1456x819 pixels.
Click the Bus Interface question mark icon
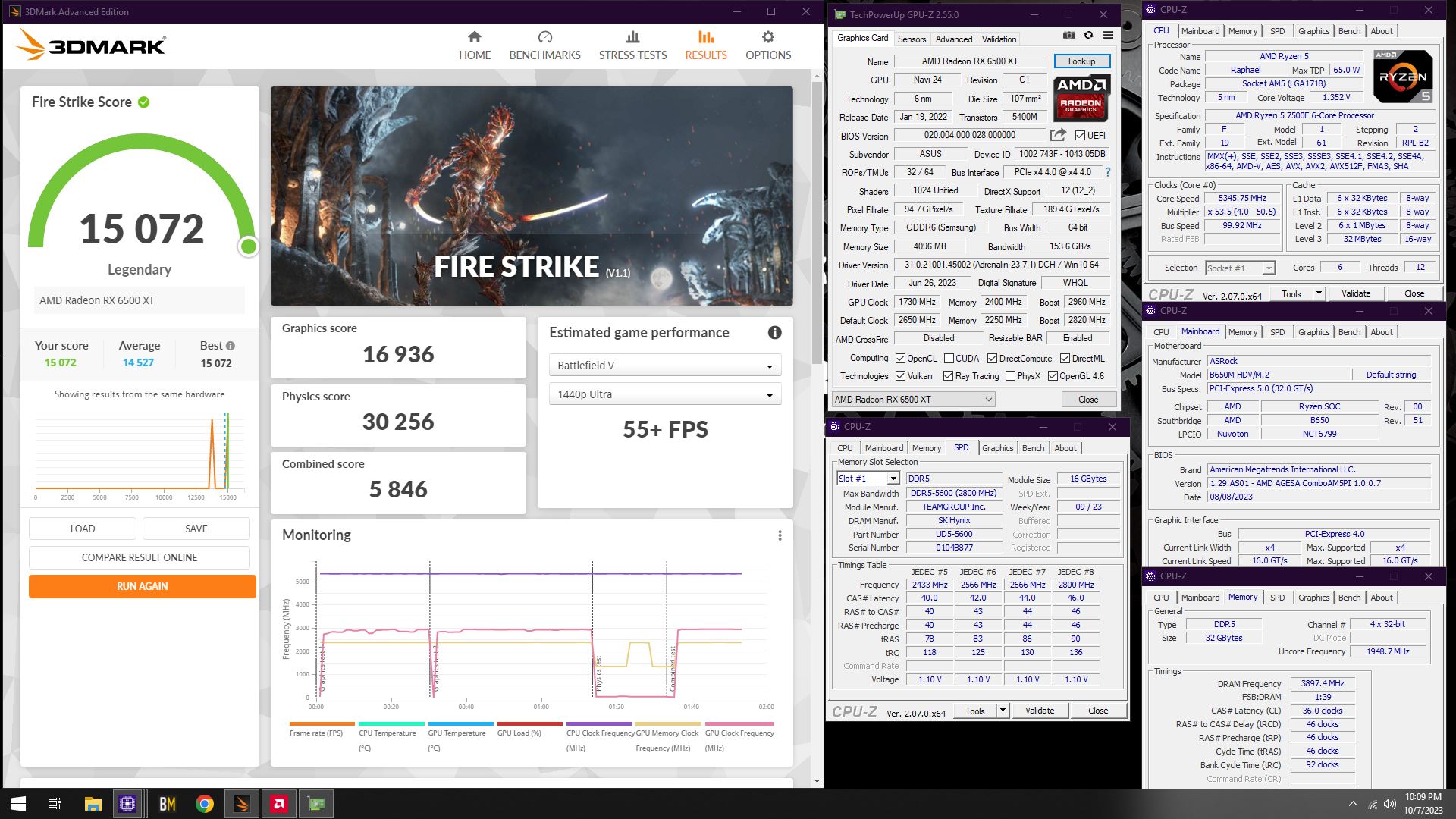[x=1108, y=172]
